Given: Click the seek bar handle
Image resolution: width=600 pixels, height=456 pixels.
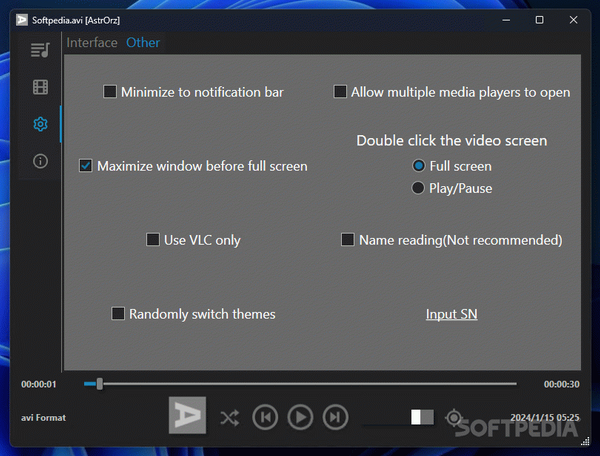Looking at the screenshot, I should (99, 384).
